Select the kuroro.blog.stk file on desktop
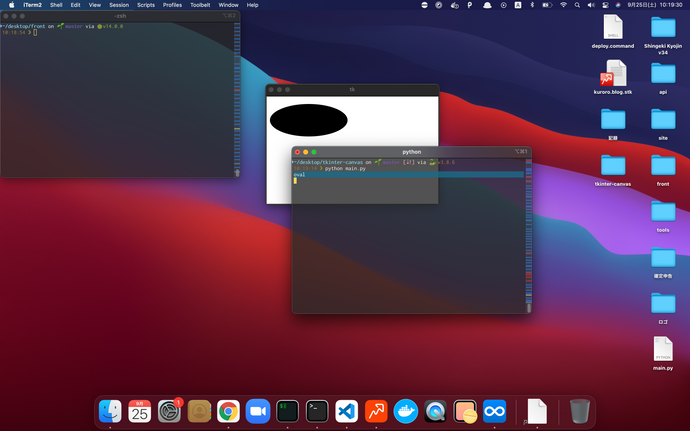This screenshot has width=690, height=431. (613, 77)
